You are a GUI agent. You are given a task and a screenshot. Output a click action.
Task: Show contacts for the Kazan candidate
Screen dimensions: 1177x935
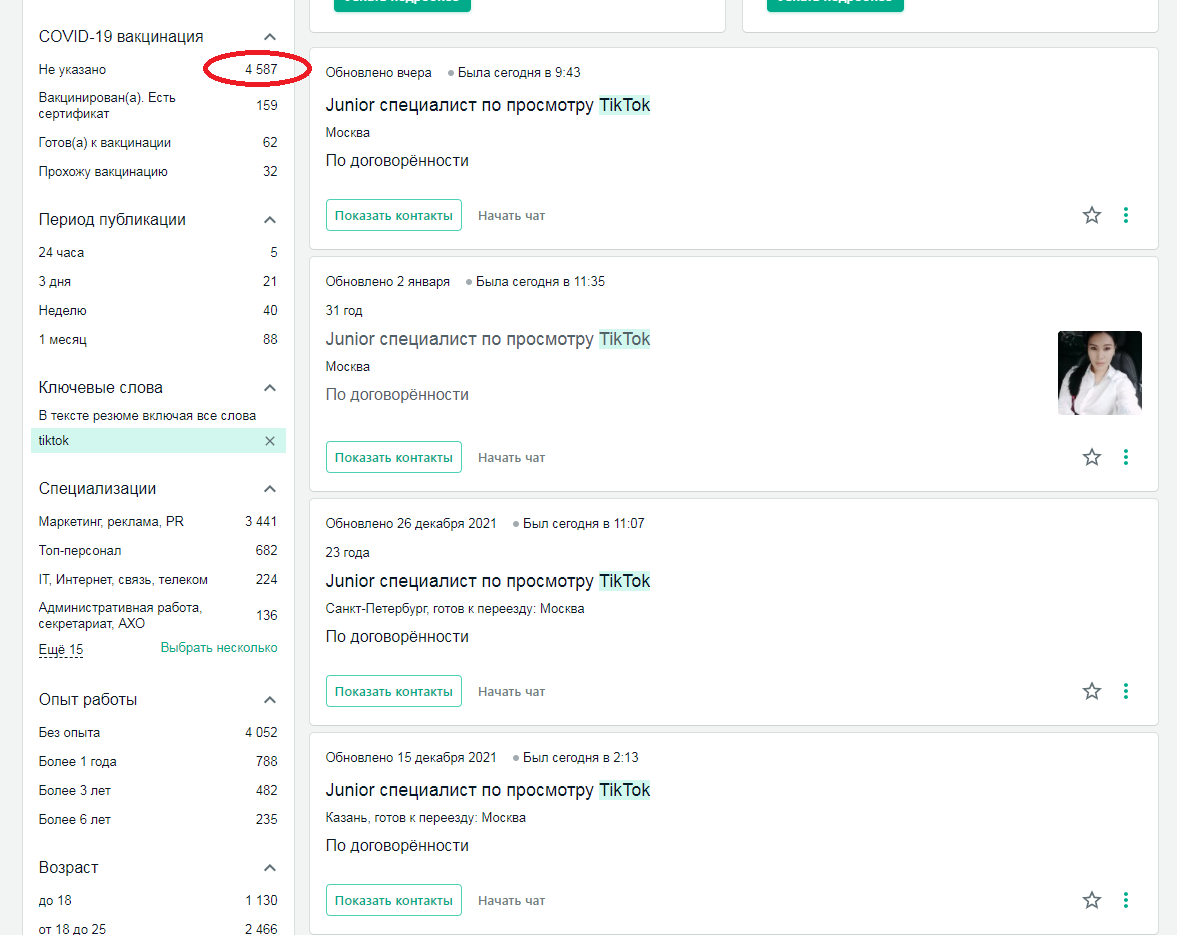coord(393,900)
